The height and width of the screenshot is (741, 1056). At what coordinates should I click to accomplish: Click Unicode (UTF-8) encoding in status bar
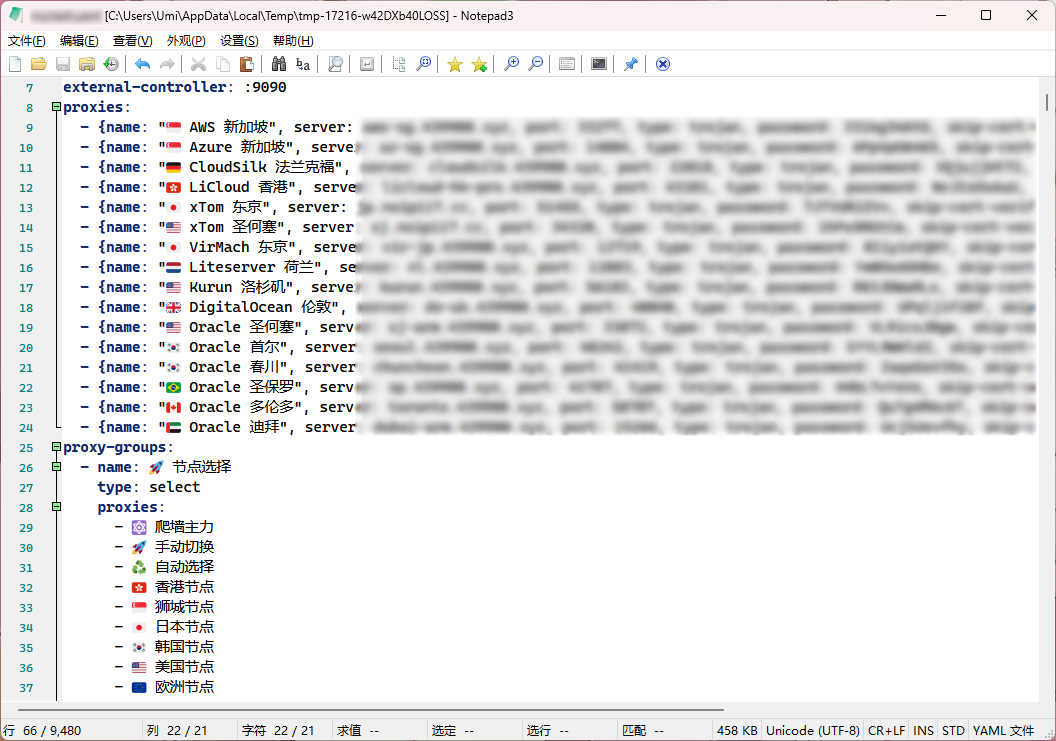point(812,731)
